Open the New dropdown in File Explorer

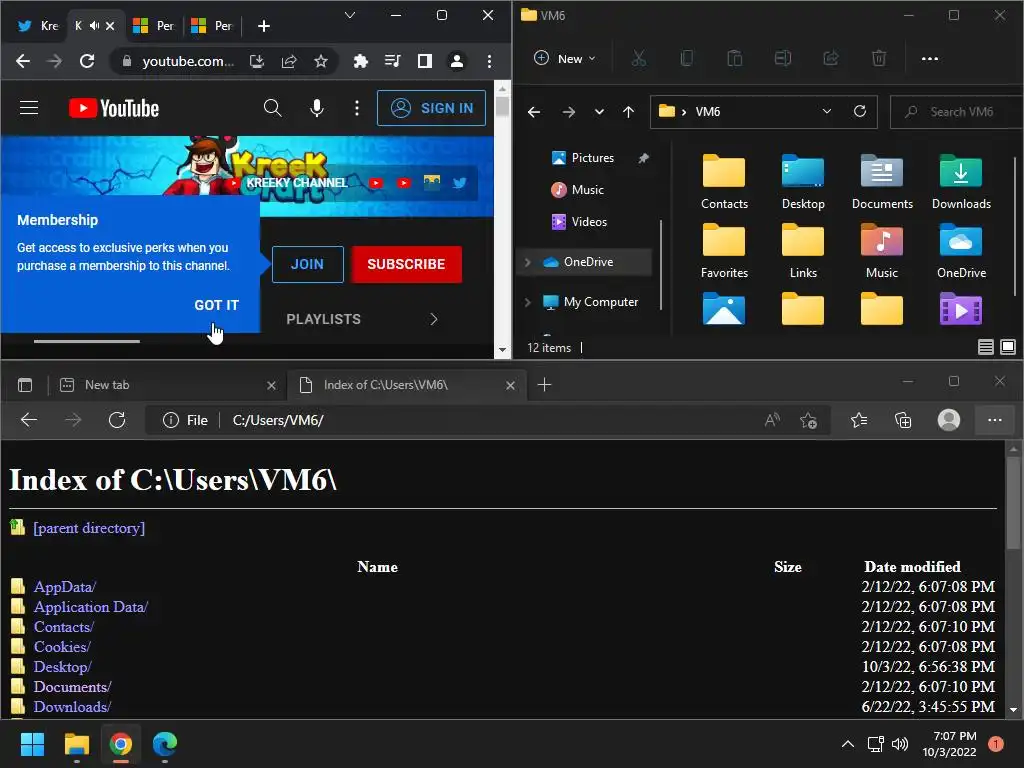(x=565, y=59)
